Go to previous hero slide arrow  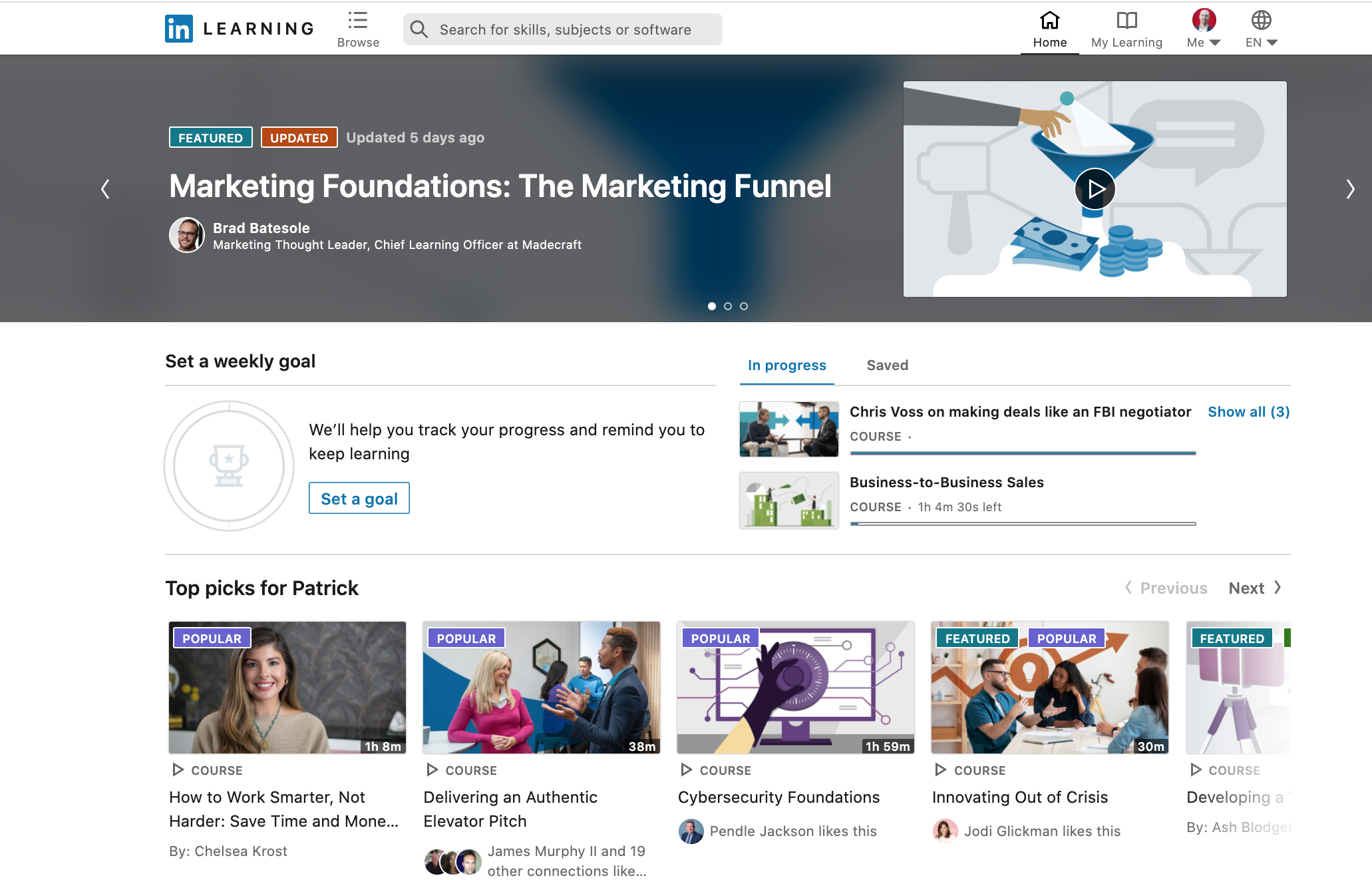coord(105,189)
